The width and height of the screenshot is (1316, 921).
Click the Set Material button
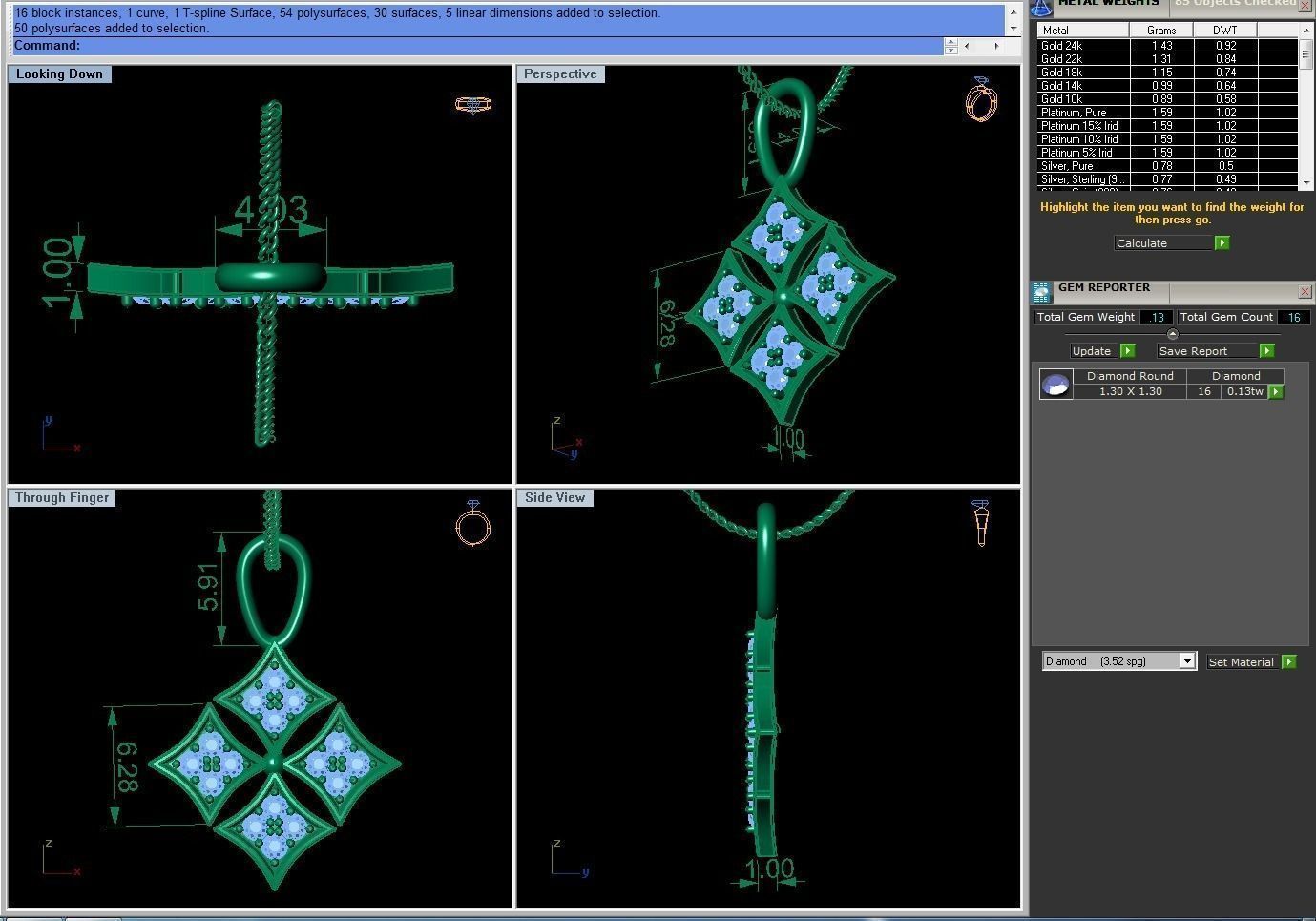point(1241,662)
